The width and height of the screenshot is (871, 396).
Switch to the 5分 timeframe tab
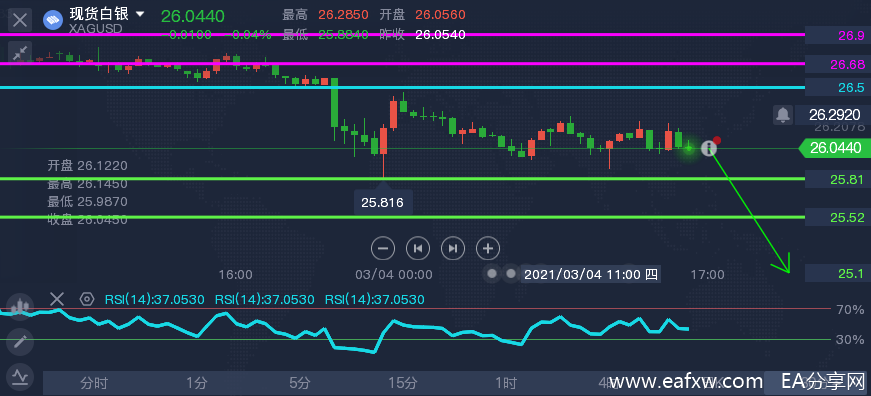[300, 383]
